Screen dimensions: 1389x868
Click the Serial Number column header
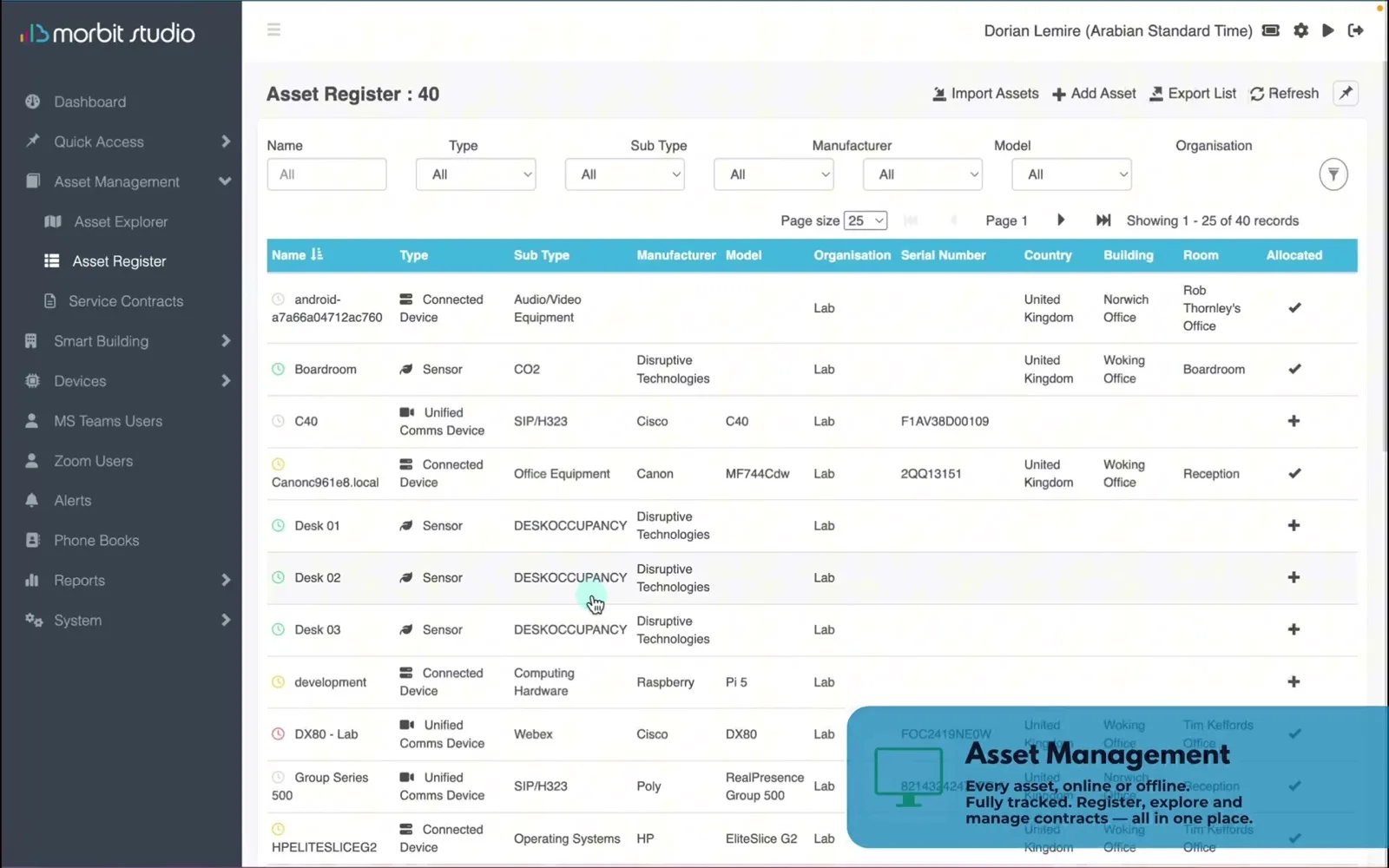pyautogui.click(x=943, y=255)
